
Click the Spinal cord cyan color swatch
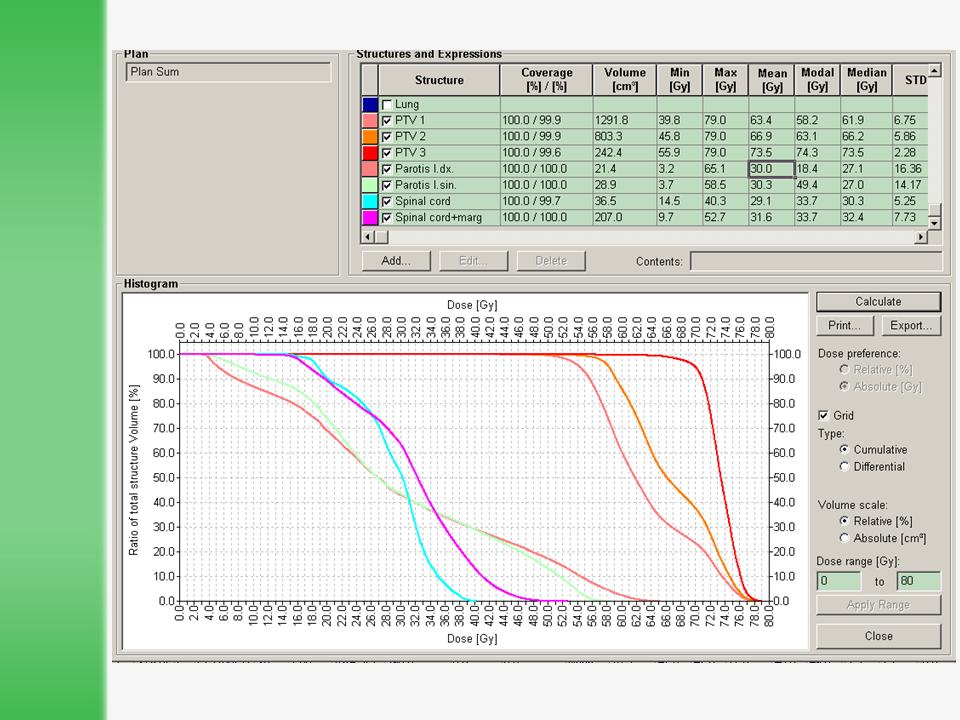click(x=370, y=201)
